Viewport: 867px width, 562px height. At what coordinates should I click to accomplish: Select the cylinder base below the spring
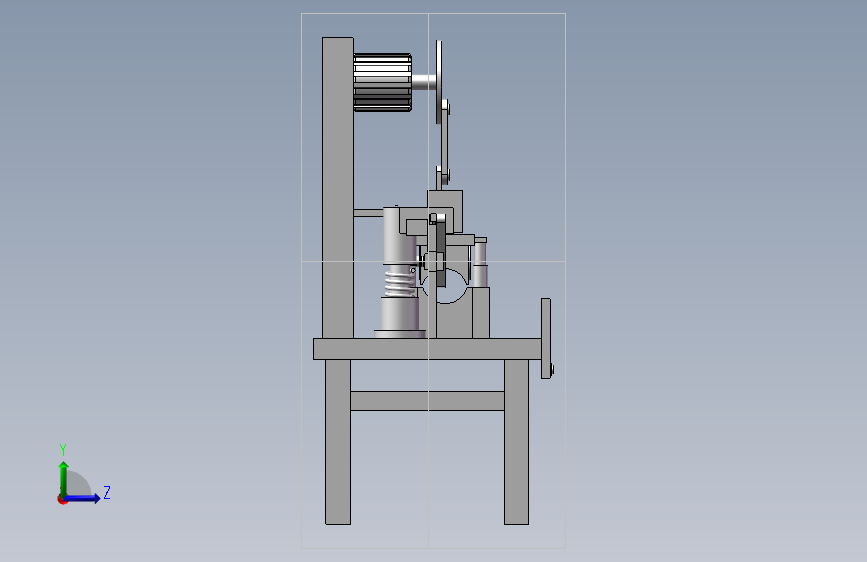(x=400, y=316)
